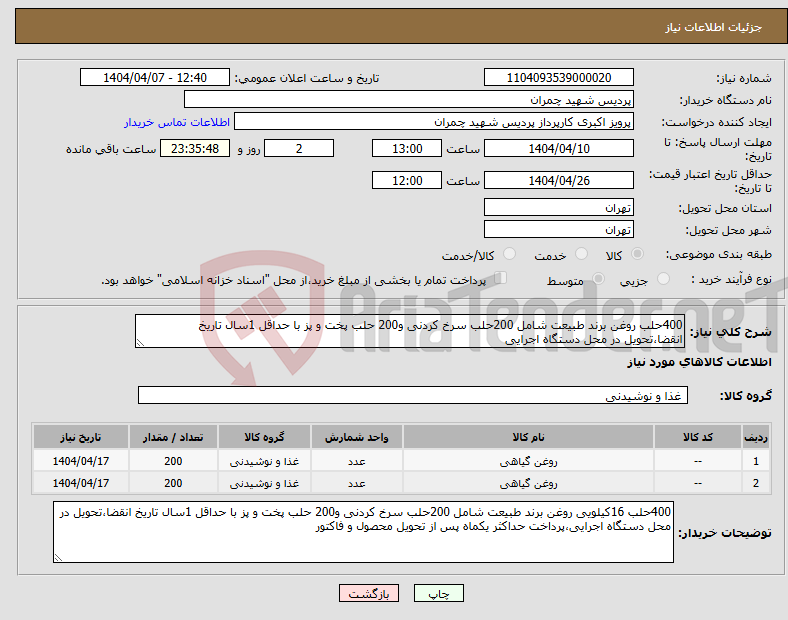
Task: Click quantity 200 in row 2
Action: coord(173,483)
